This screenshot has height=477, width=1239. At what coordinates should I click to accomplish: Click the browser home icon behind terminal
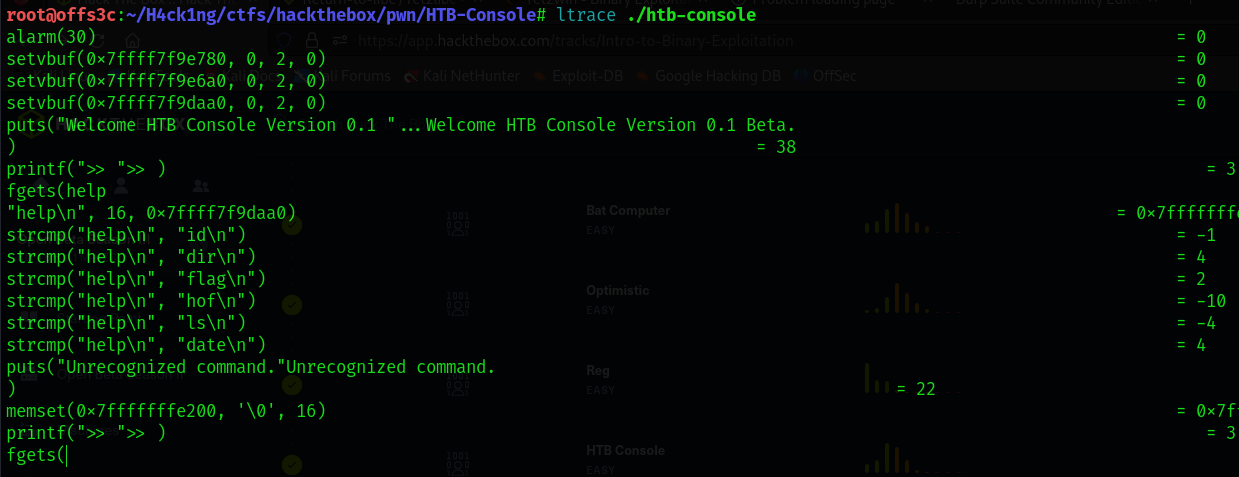(132, 40)
